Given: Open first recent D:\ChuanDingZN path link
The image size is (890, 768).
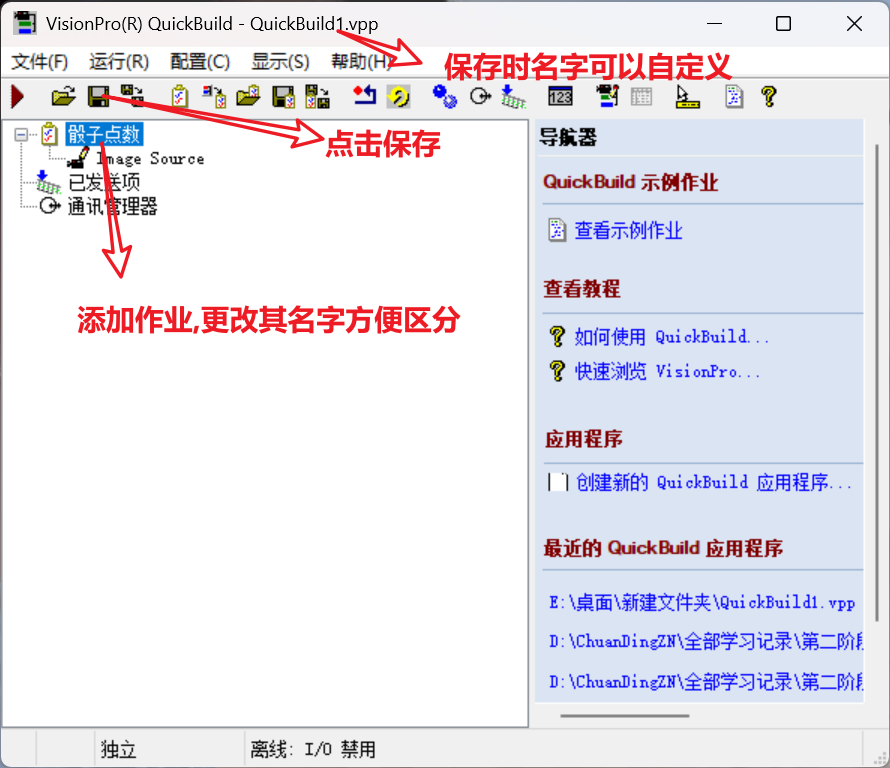Looking at the screenshot, I should pos(706,641).
